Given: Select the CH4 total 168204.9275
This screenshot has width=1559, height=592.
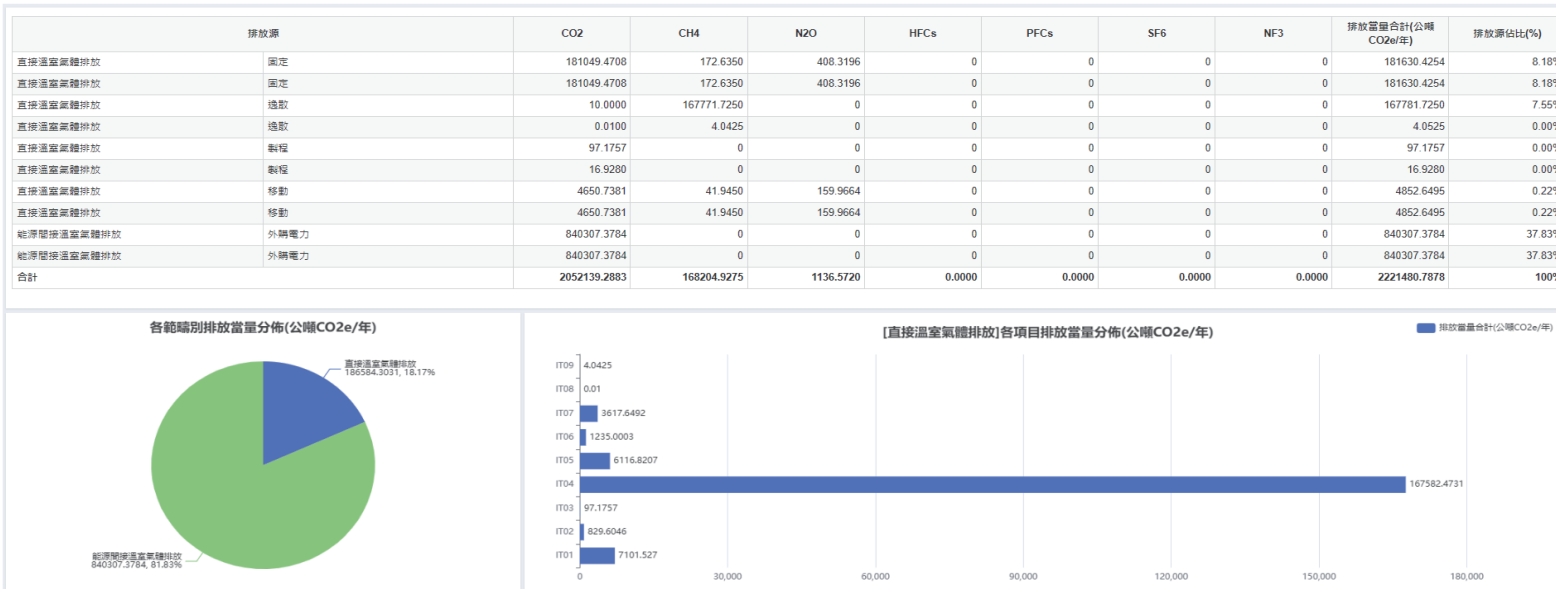Looking at the screenshot, I should 689,277.
